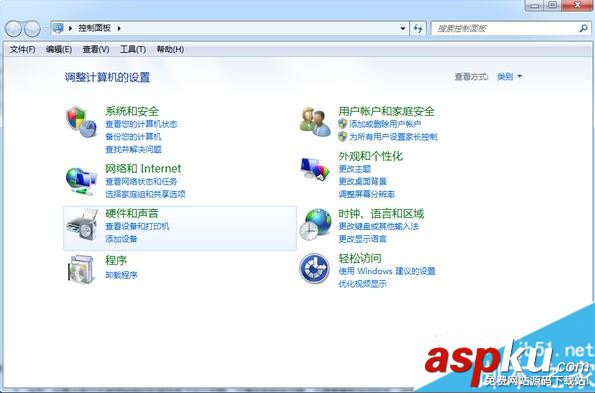This screenshot has width=595, height=393.
Task: Click the search magnifier icon
Action: tap(583, 28)
